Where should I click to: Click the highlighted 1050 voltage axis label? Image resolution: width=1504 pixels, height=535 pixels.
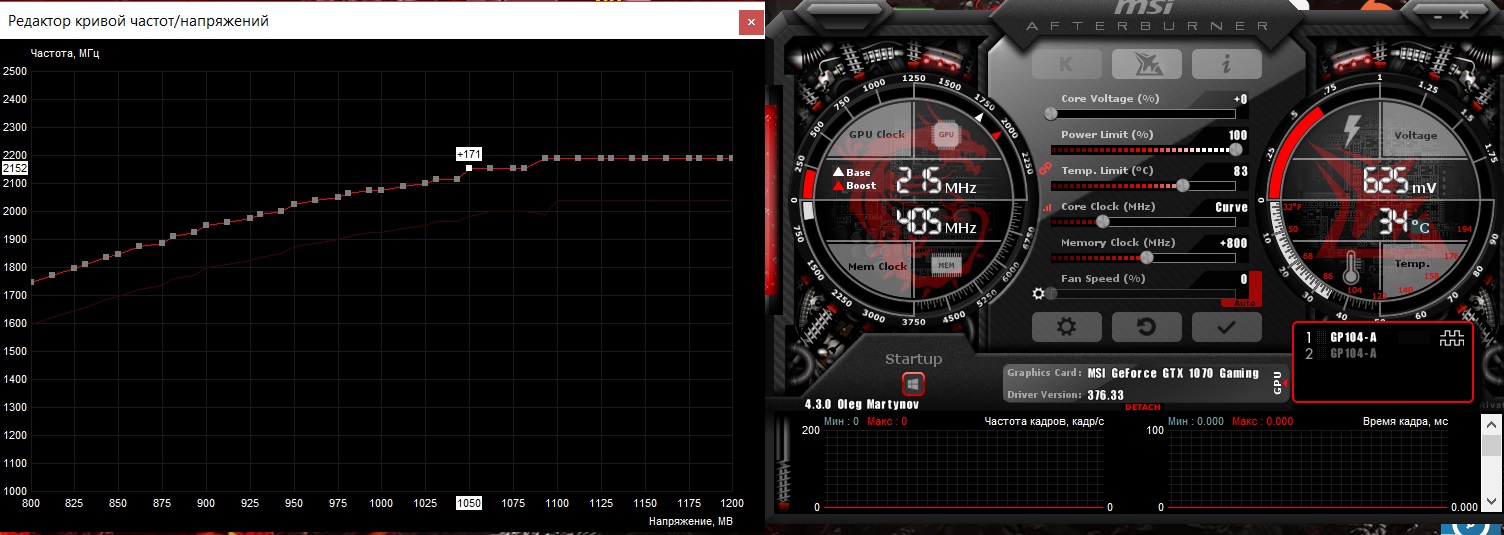(469, 503)
